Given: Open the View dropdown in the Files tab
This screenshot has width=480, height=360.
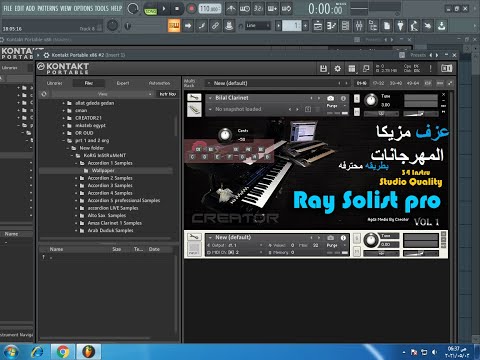Looking at the screenshot, I should pos(102,94).
